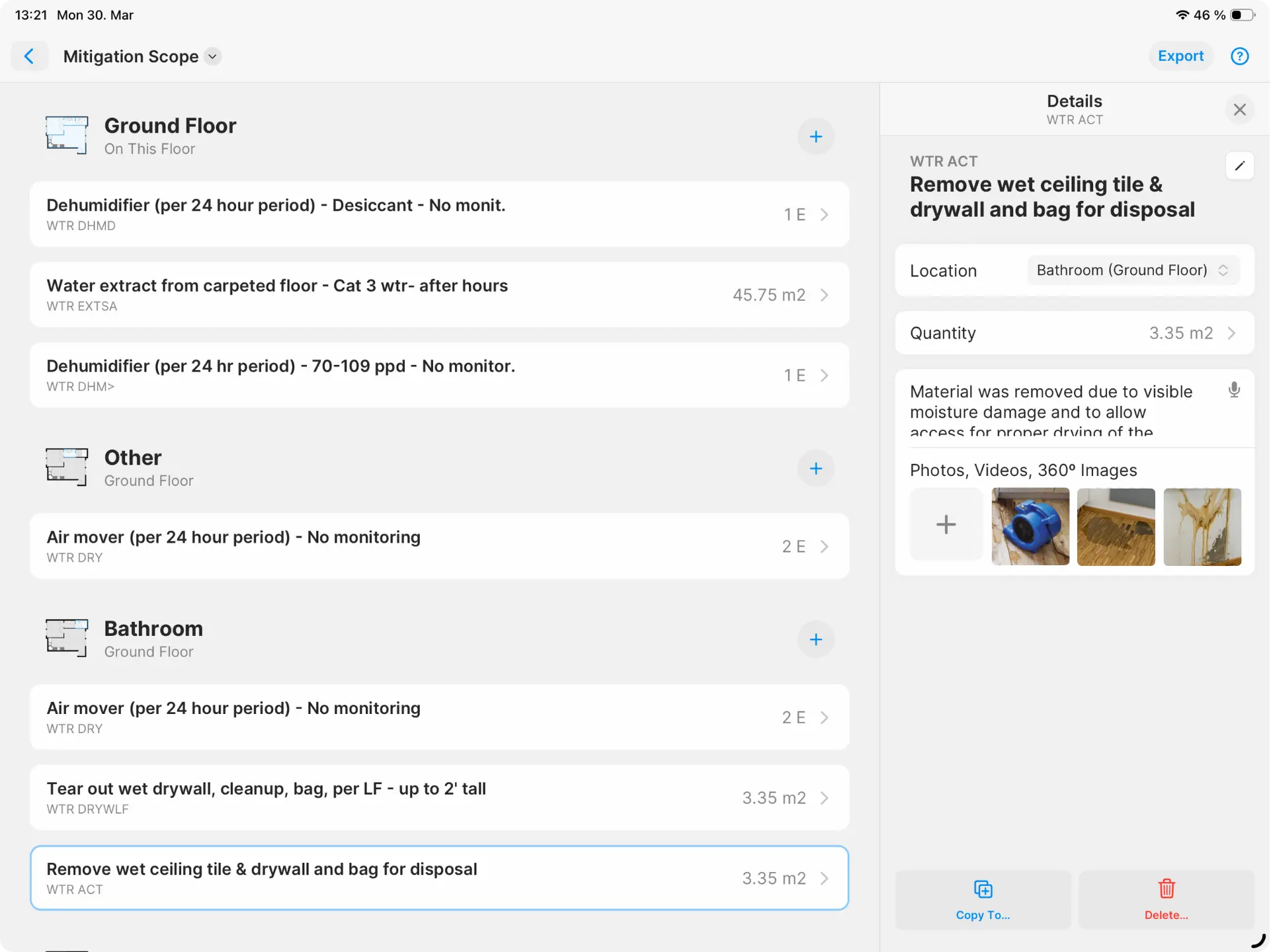Open the help question mark icon
This screenshot has width=1271, height=952.
click(x=1239, y=56)
